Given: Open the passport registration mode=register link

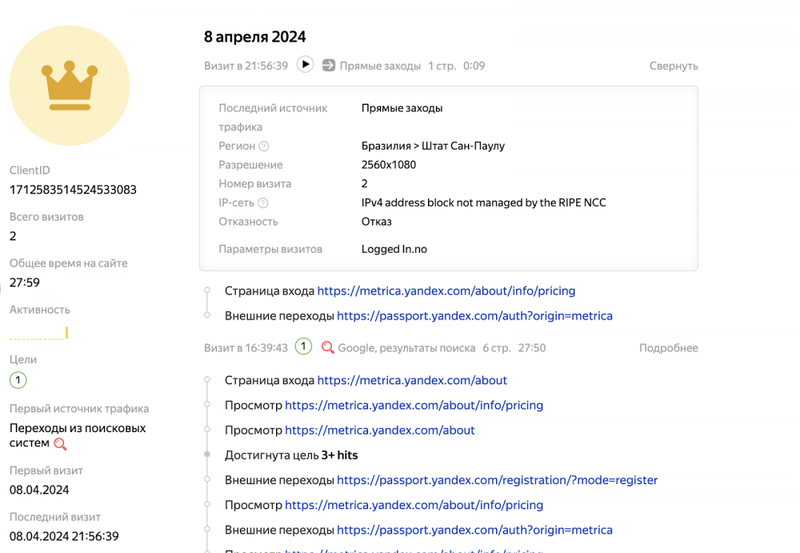Looking at the screenshot, I should click(x=497, y=480).
